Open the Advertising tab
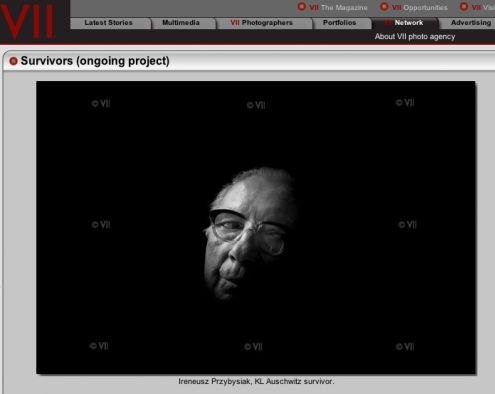495x394 pixels. [x=468, y=23]
